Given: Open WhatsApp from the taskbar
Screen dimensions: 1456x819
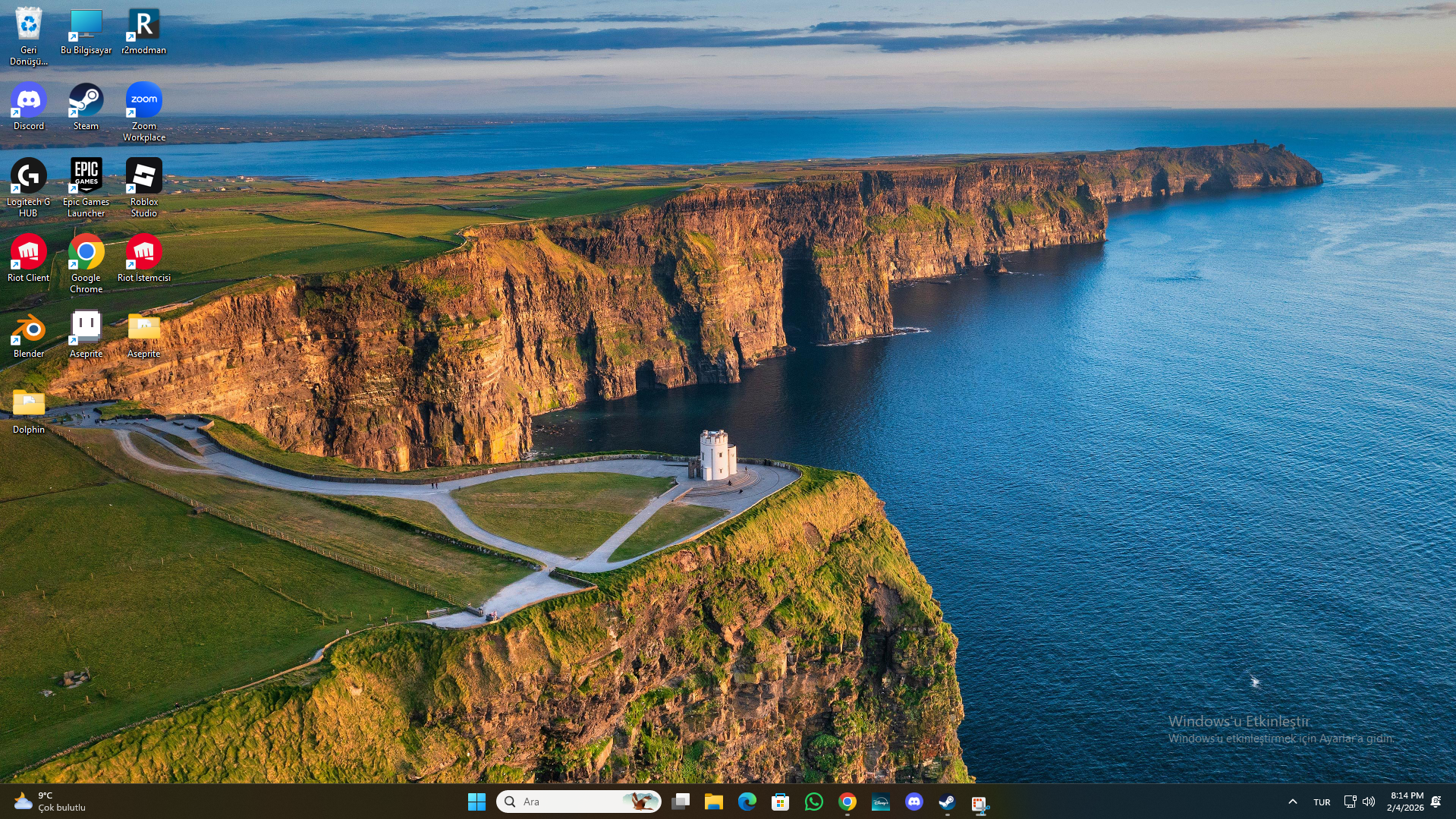Looking at the screenshot, I should click(814, 802).
